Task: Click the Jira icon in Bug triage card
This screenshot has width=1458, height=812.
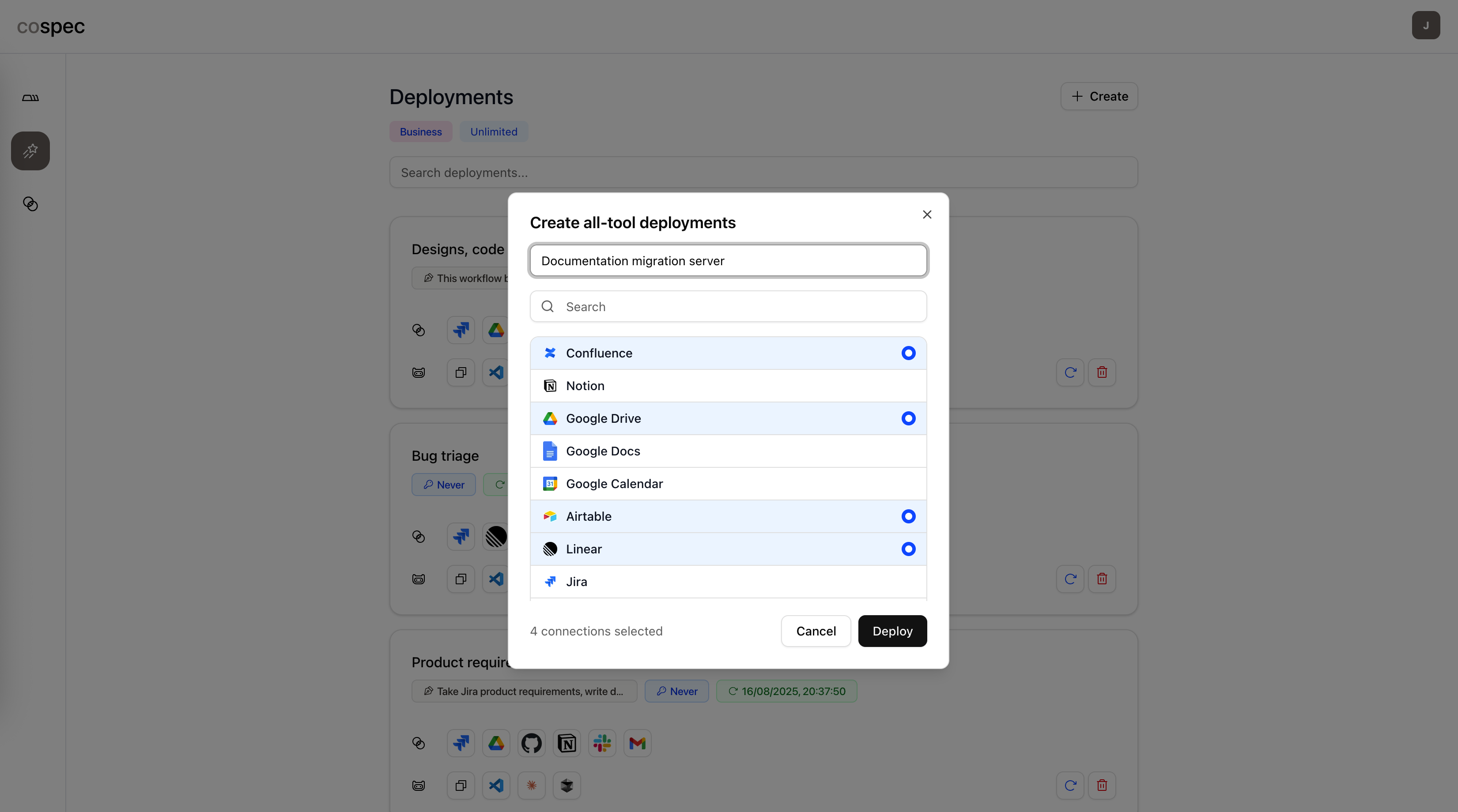Action: (x=461, y=537)
